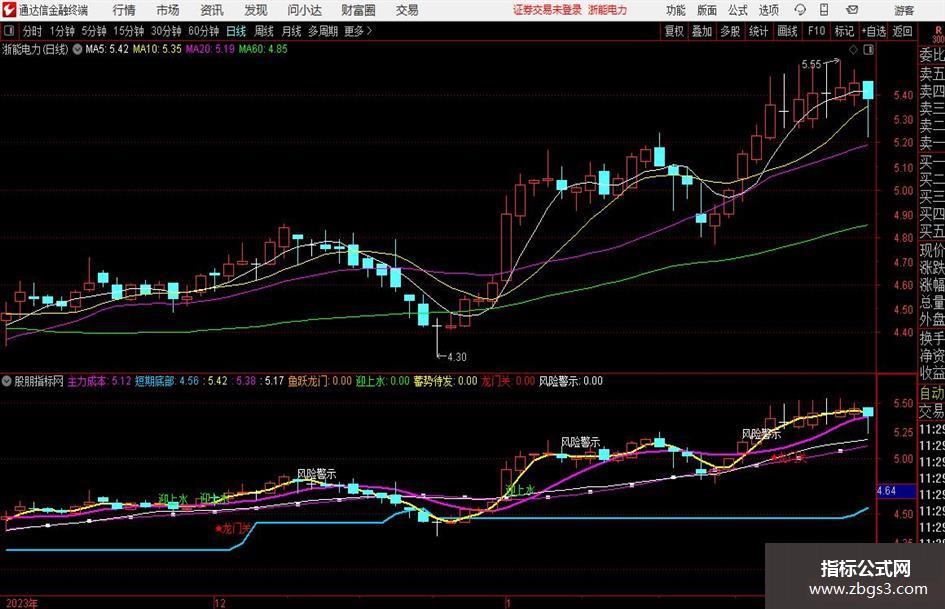
Task: Switch to 周线 weekly period
Action: coord(264,31)
